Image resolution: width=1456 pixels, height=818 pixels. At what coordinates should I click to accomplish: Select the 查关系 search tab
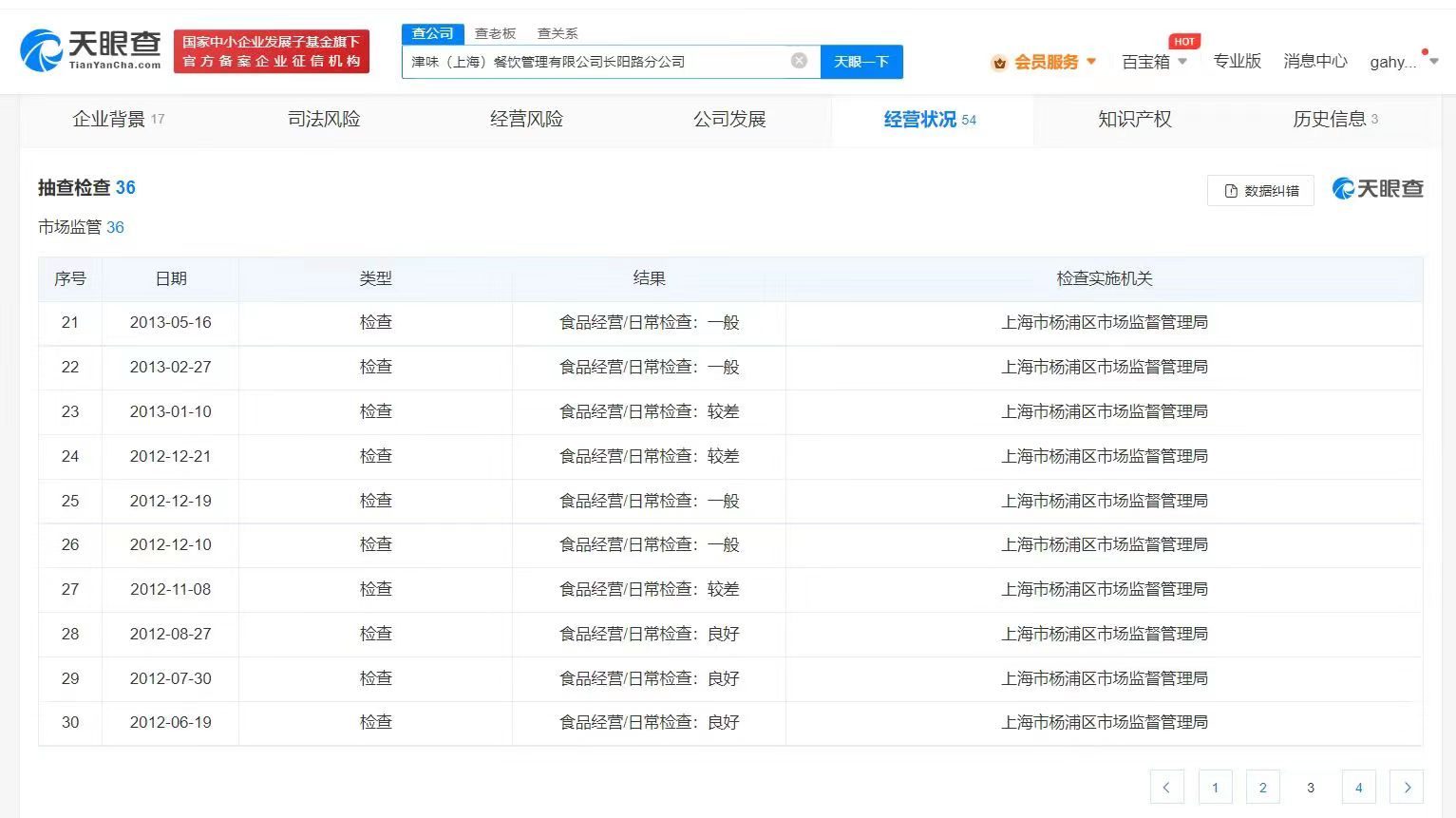(x=558, y=33)
